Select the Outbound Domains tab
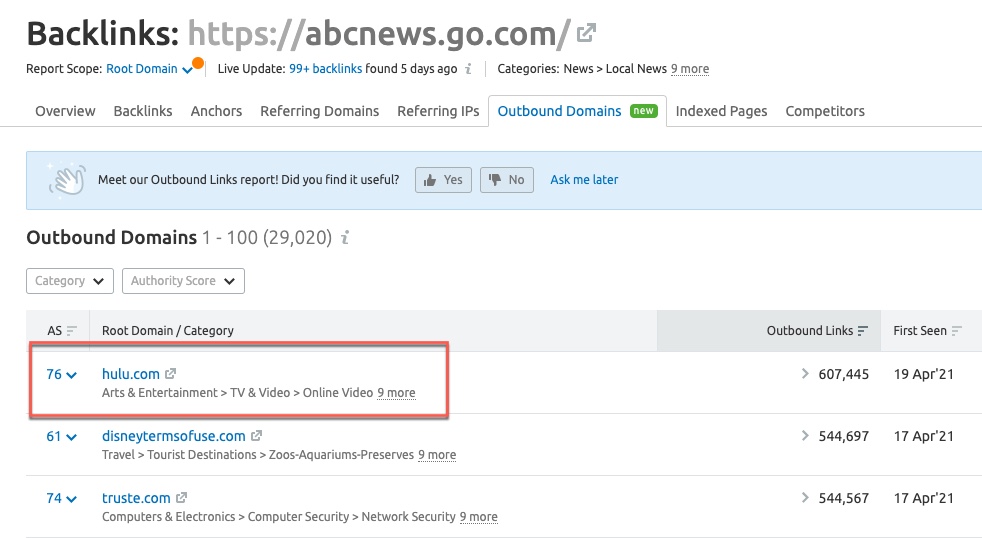The image size is (982, 538). (577, 111)
